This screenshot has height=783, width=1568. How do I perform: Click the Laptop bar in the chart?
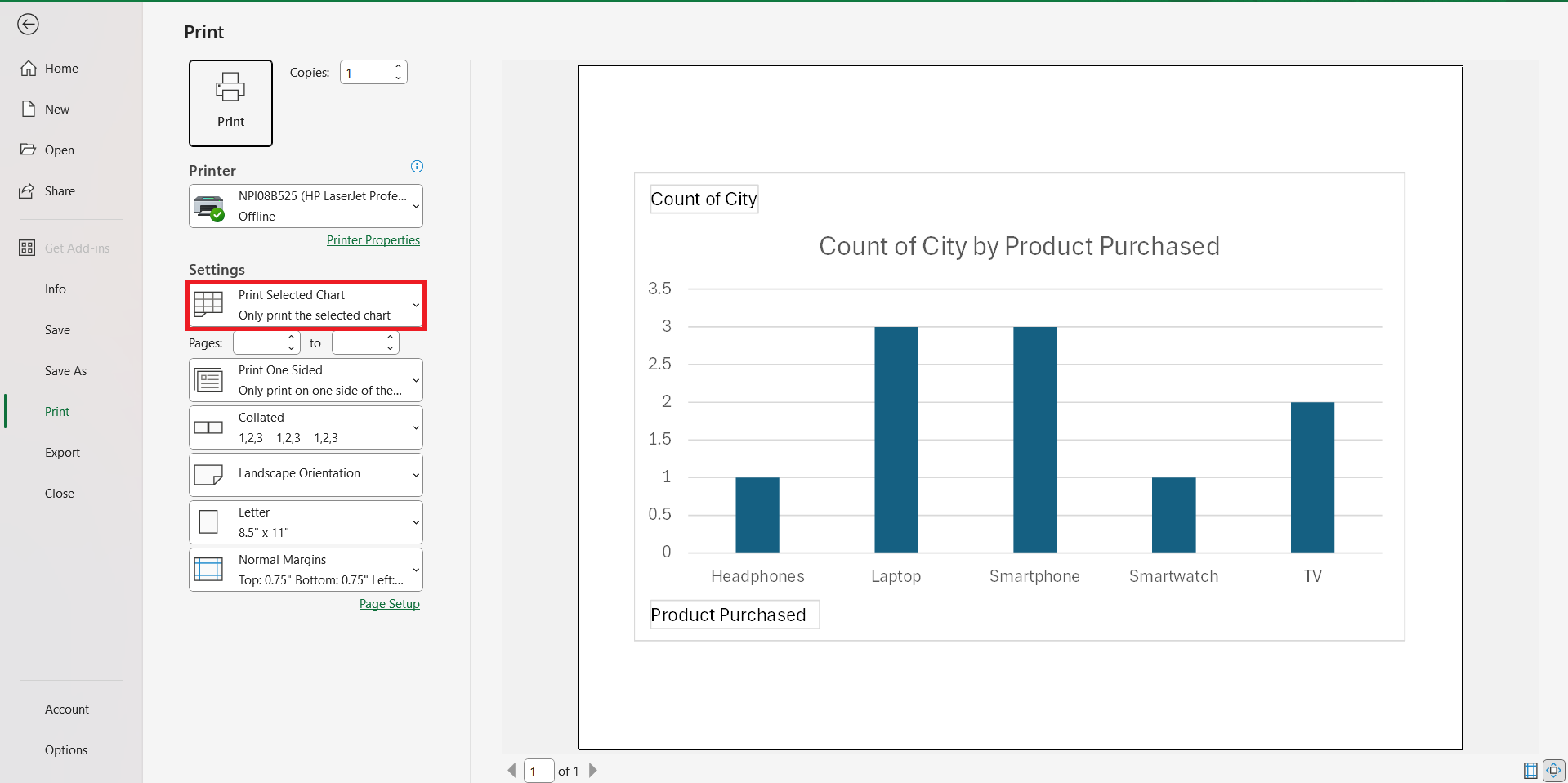coord(896,440)
